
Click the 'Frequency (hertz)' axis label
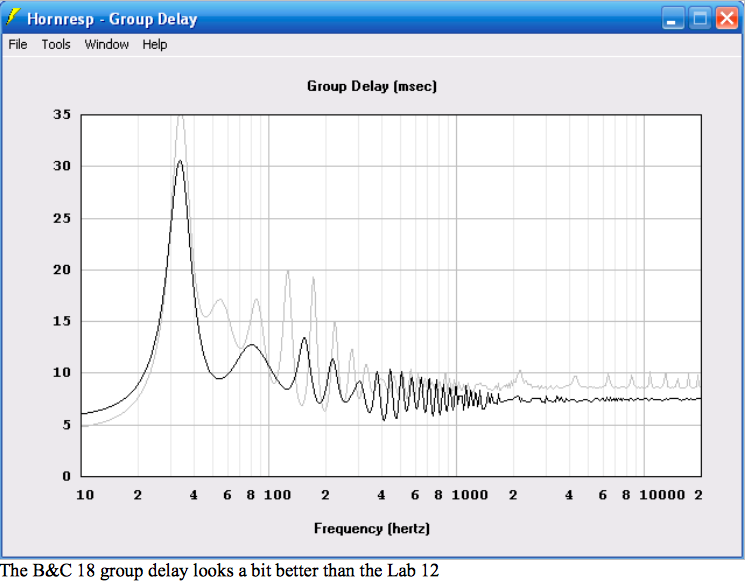pyautogui.click(x=372, y=528)
